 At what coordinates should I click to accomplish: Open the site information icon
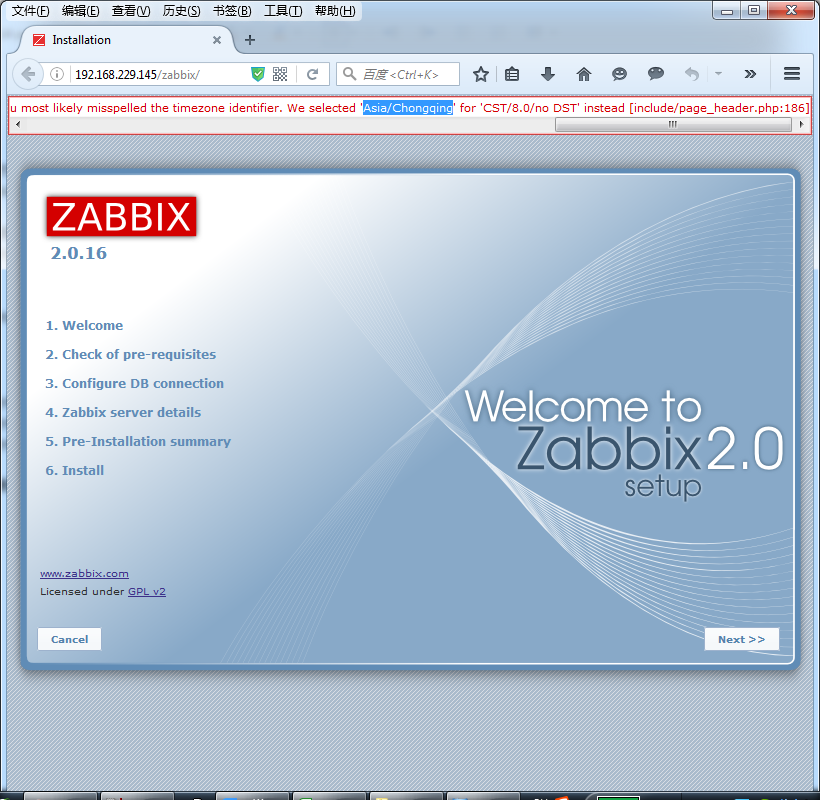57,74
